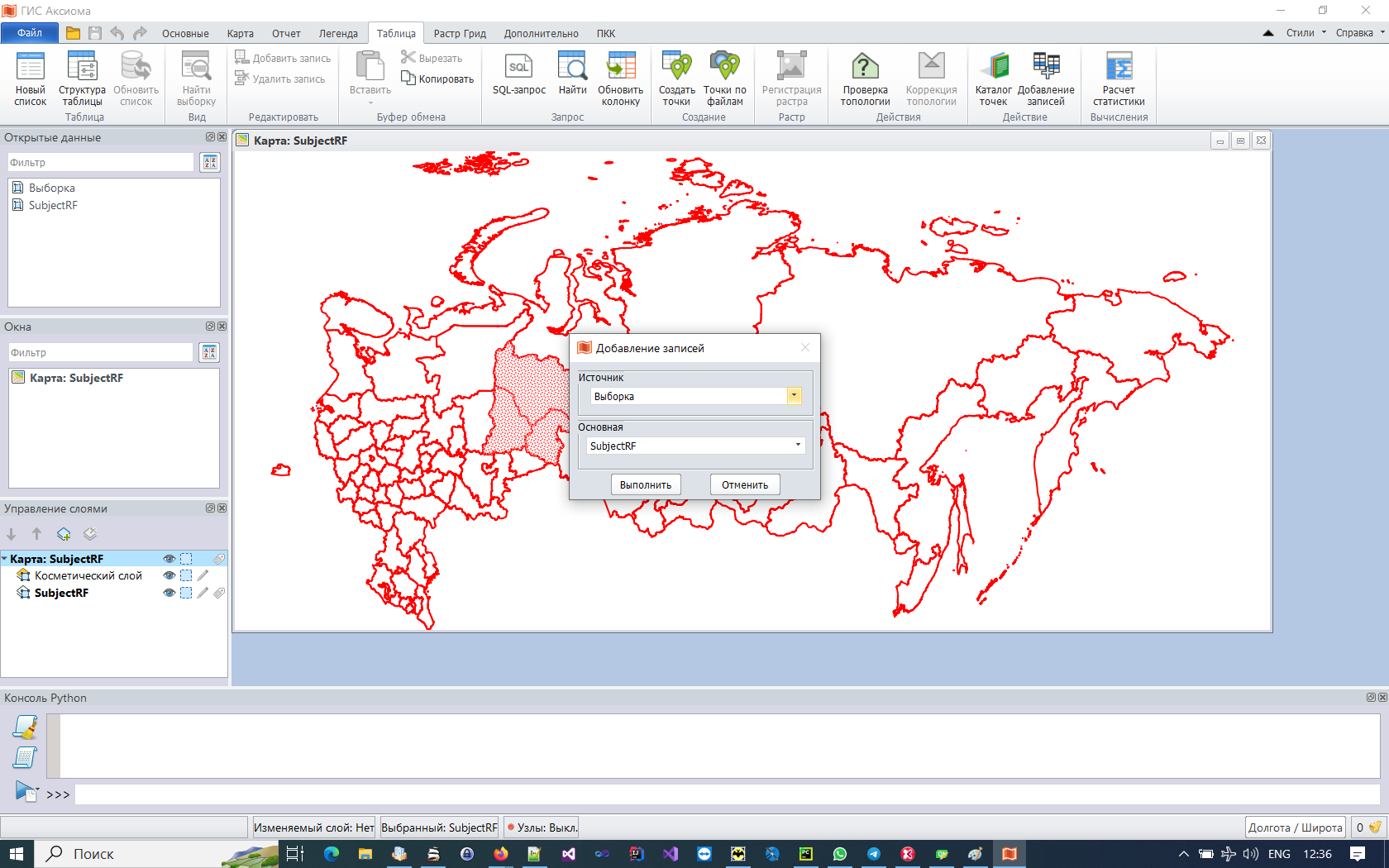Toggle the Узлы: Выкл. snapping indicator

tap(542, 827)
